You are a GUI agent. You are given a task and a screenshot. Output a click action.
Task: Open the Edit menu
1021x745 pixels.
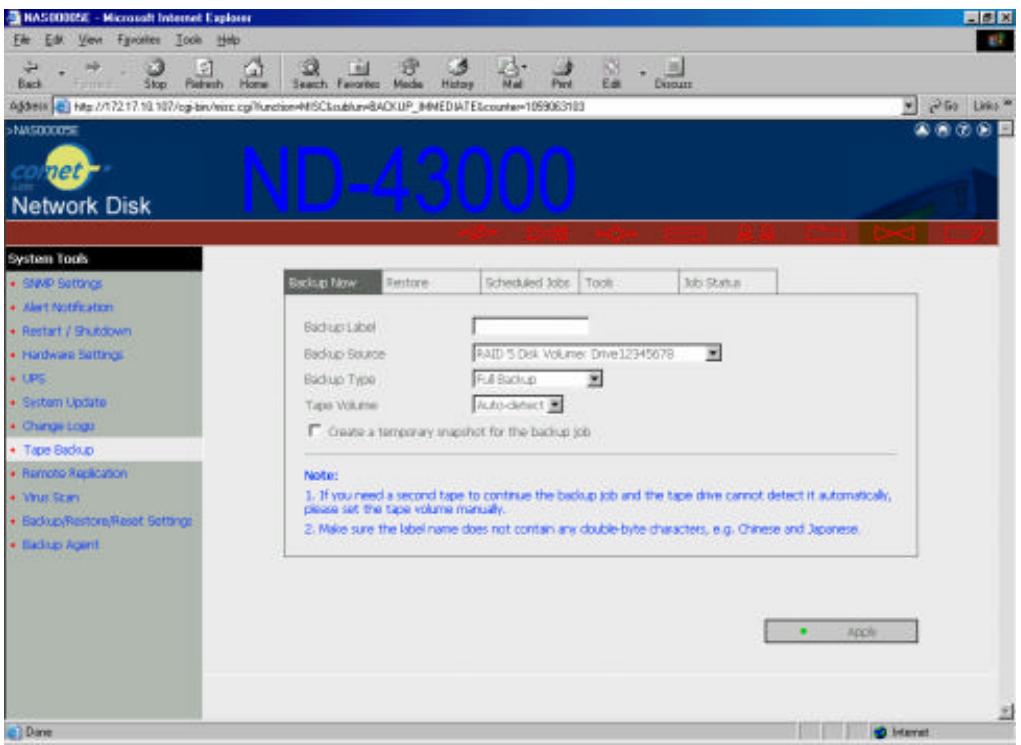(53, 40)
